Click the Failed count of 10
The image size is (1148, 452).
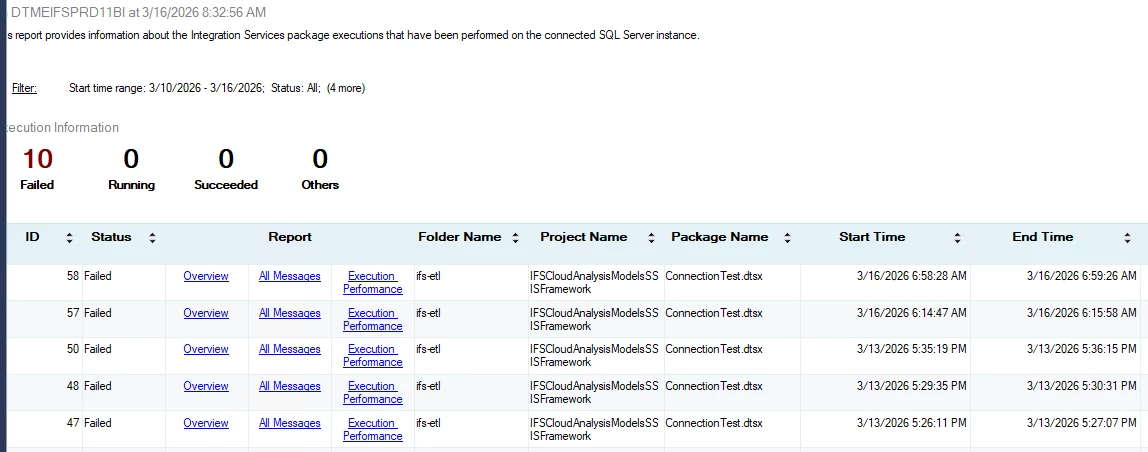(38, 159)
